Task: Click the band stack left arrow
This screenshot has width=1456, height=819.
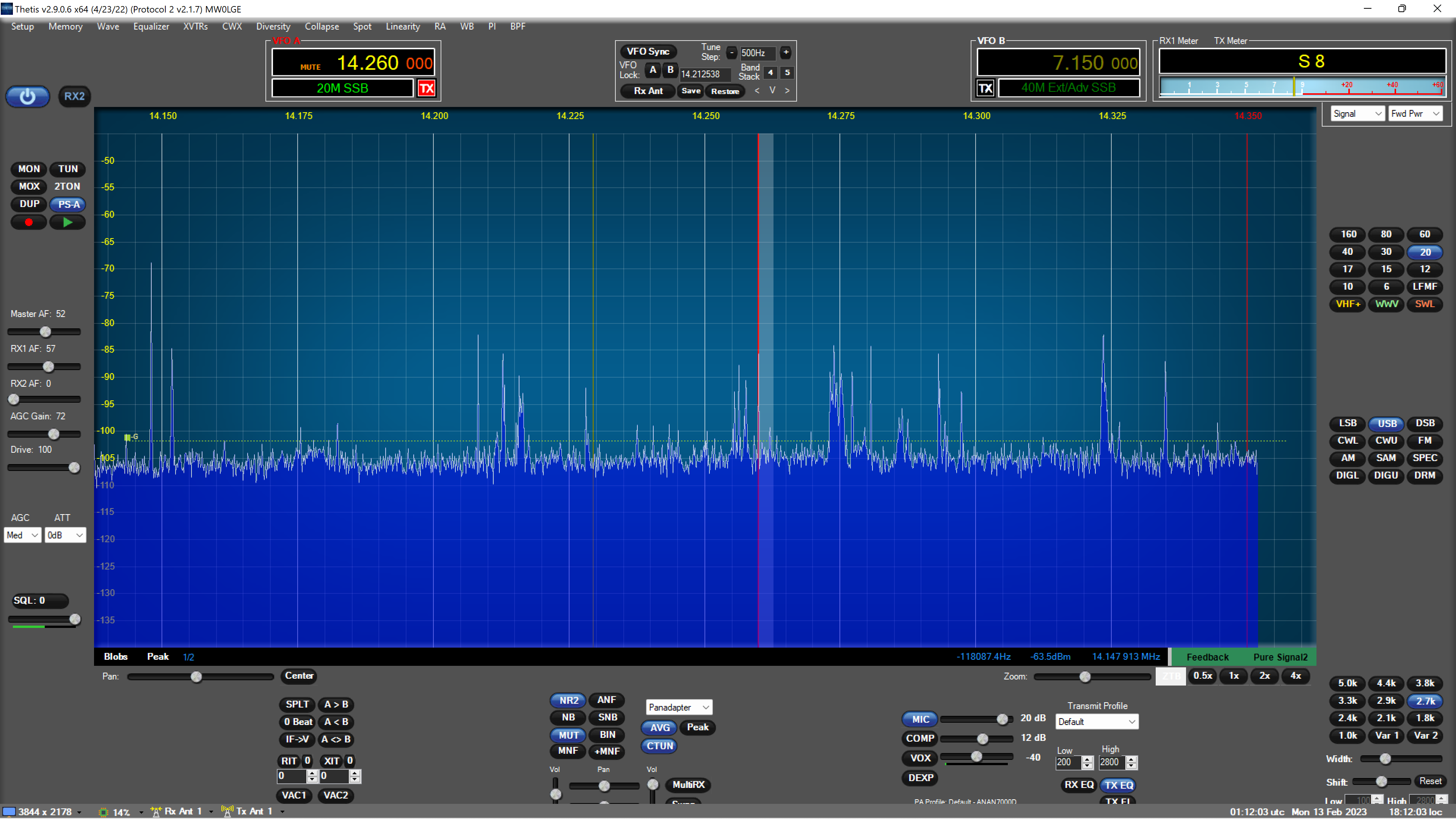Action: [757, 91]
